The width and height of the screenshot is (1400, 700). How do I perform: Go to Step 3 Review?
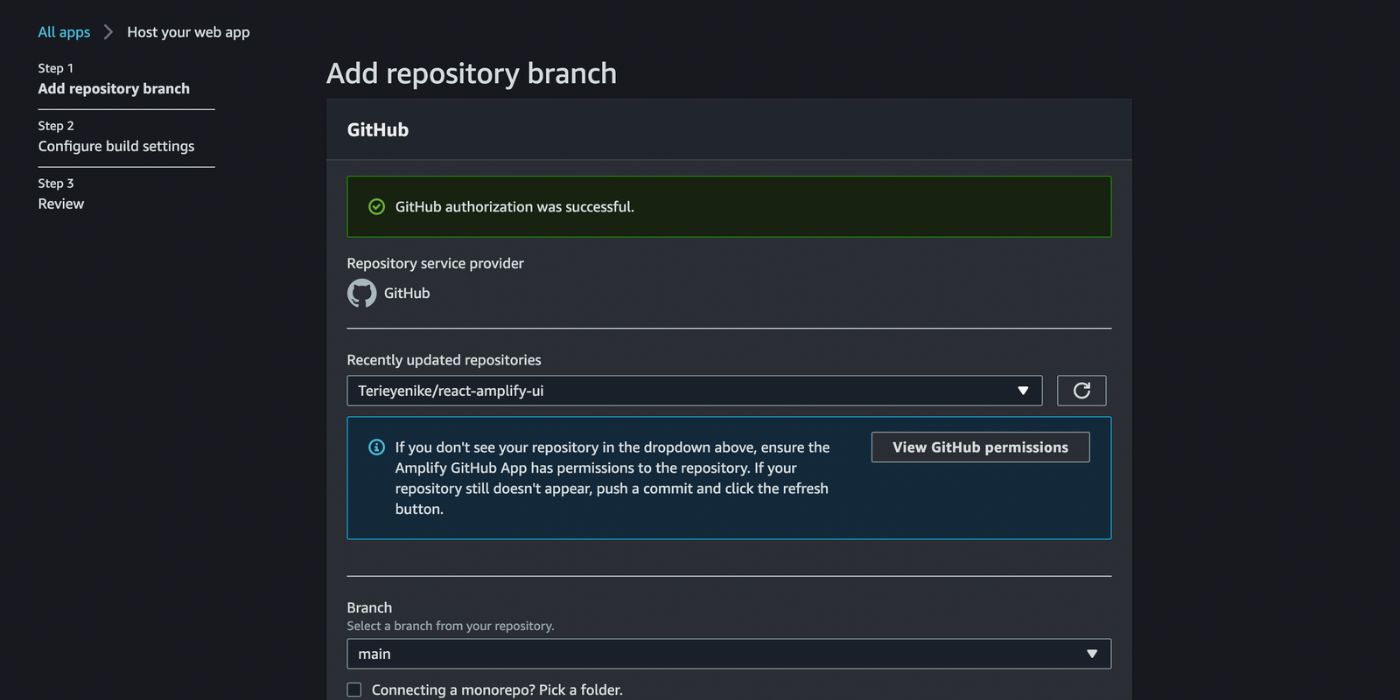click(61, 204)
